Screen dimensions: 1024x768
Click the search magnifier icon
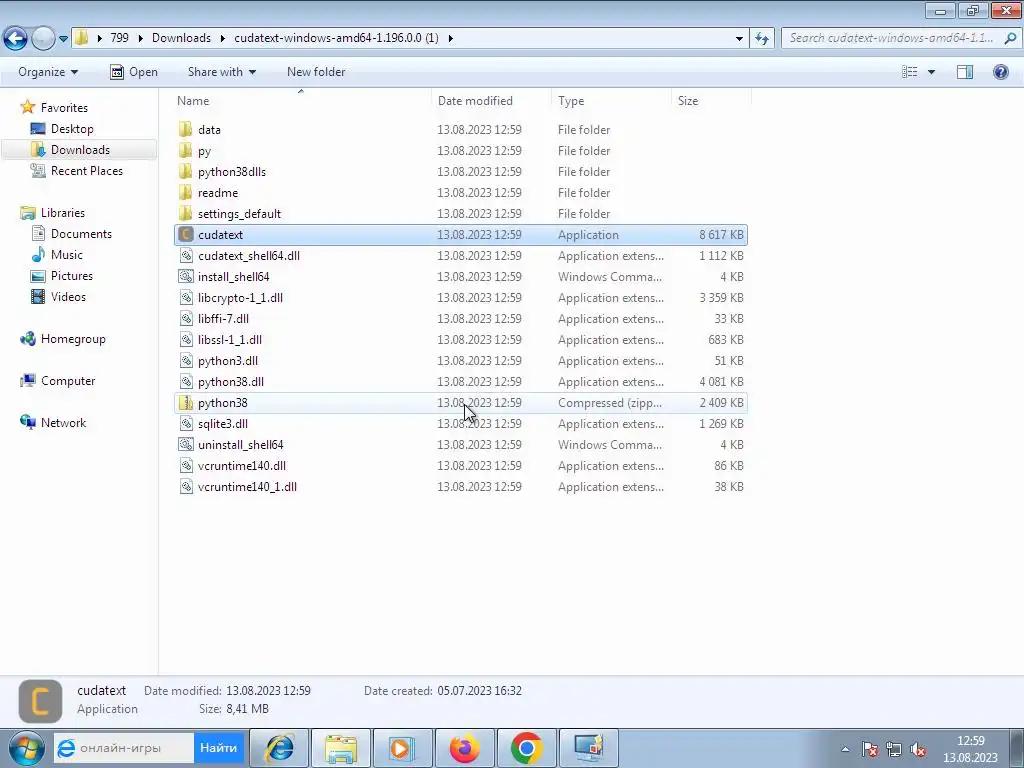[x=1010, y=38]
